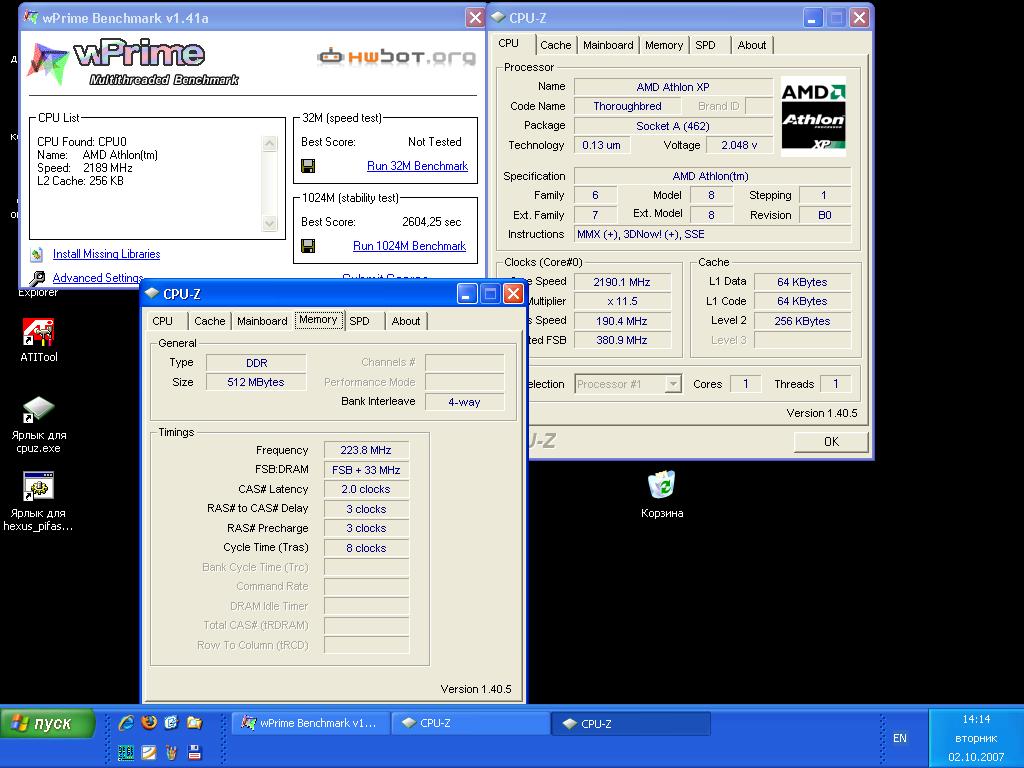
Task: Open the Advanced Settings link
Action: [x=98, y=278]
